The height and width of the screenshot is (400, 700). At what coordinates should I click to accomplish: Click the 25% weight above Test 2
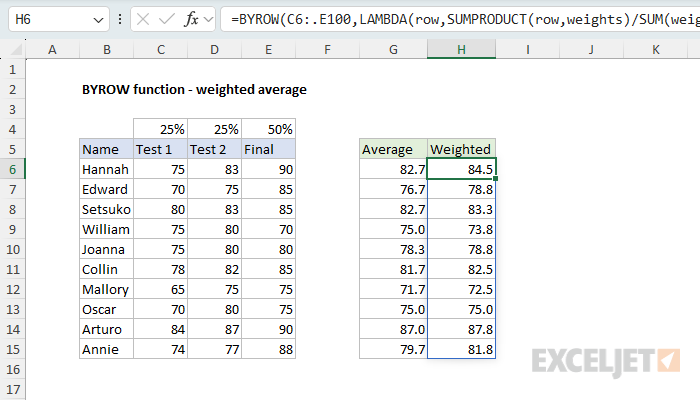(215, 129)
